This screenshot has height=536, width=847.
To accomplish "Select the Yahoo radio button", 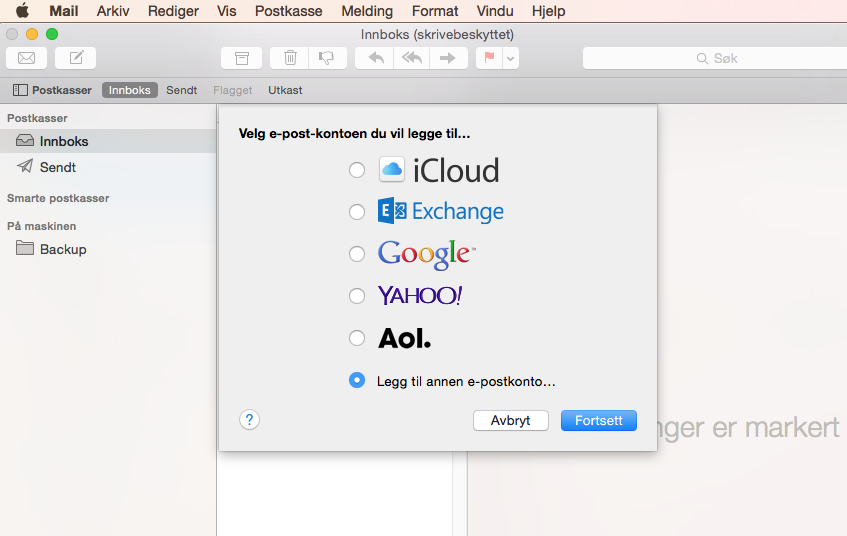I will coord(357,296).
